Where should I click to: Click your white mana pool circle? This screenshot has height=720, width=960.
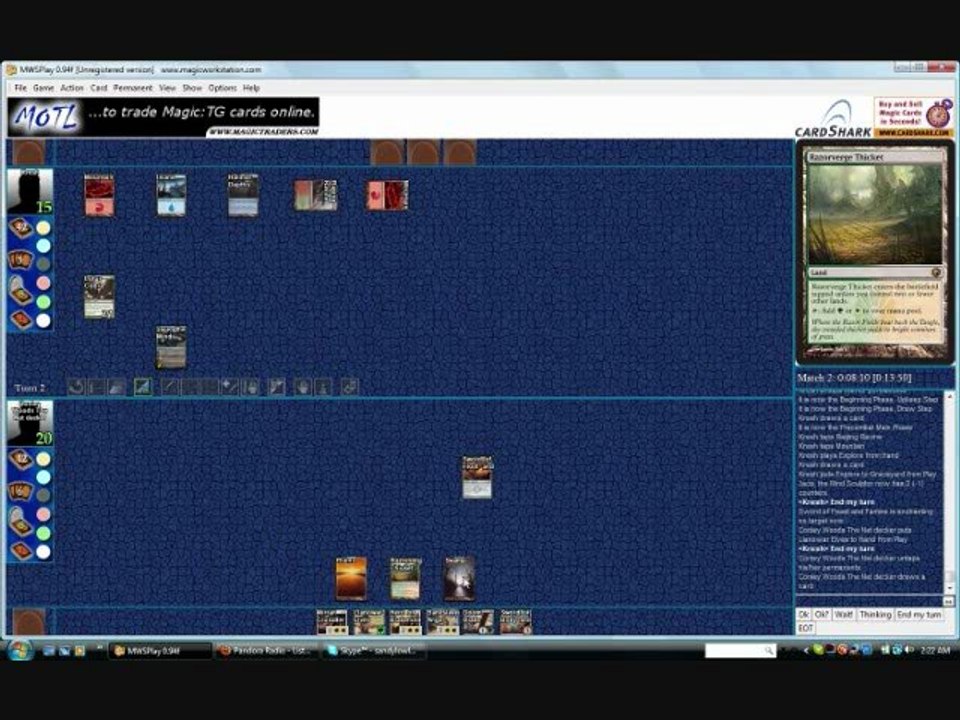(43, 552)
